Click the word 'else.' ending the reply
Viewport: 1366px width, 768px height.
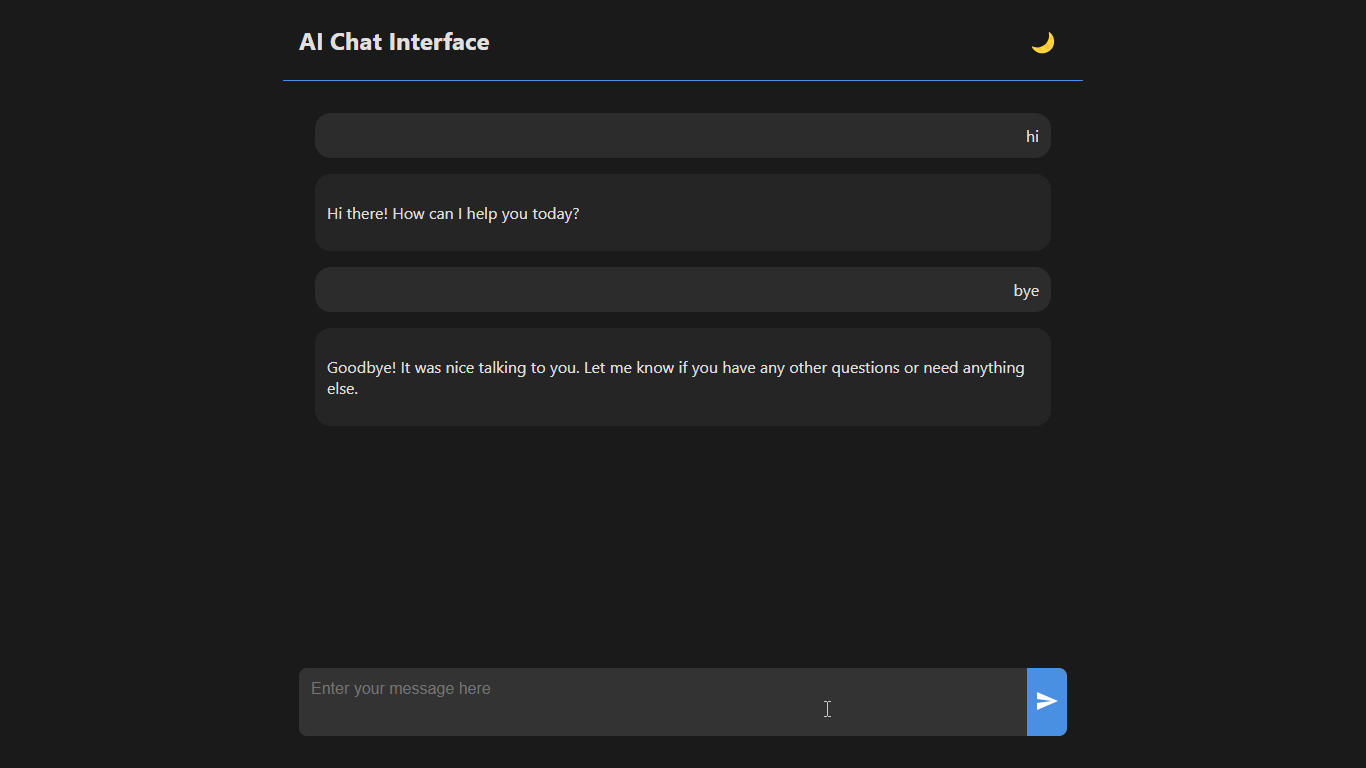342,389
